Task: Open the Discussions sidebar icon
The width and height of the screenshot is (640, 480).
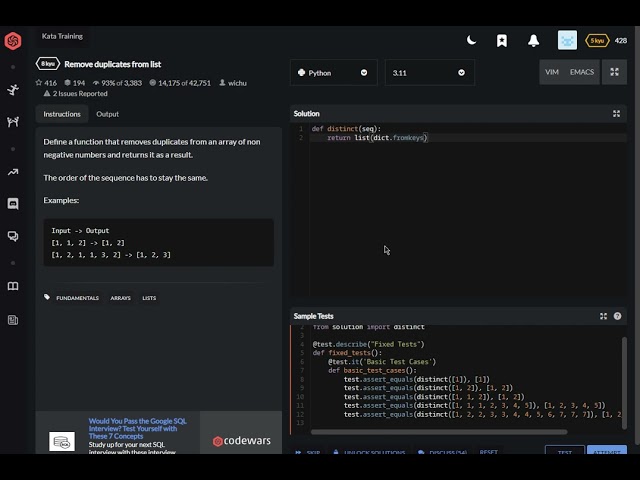Action: [13, 236]
